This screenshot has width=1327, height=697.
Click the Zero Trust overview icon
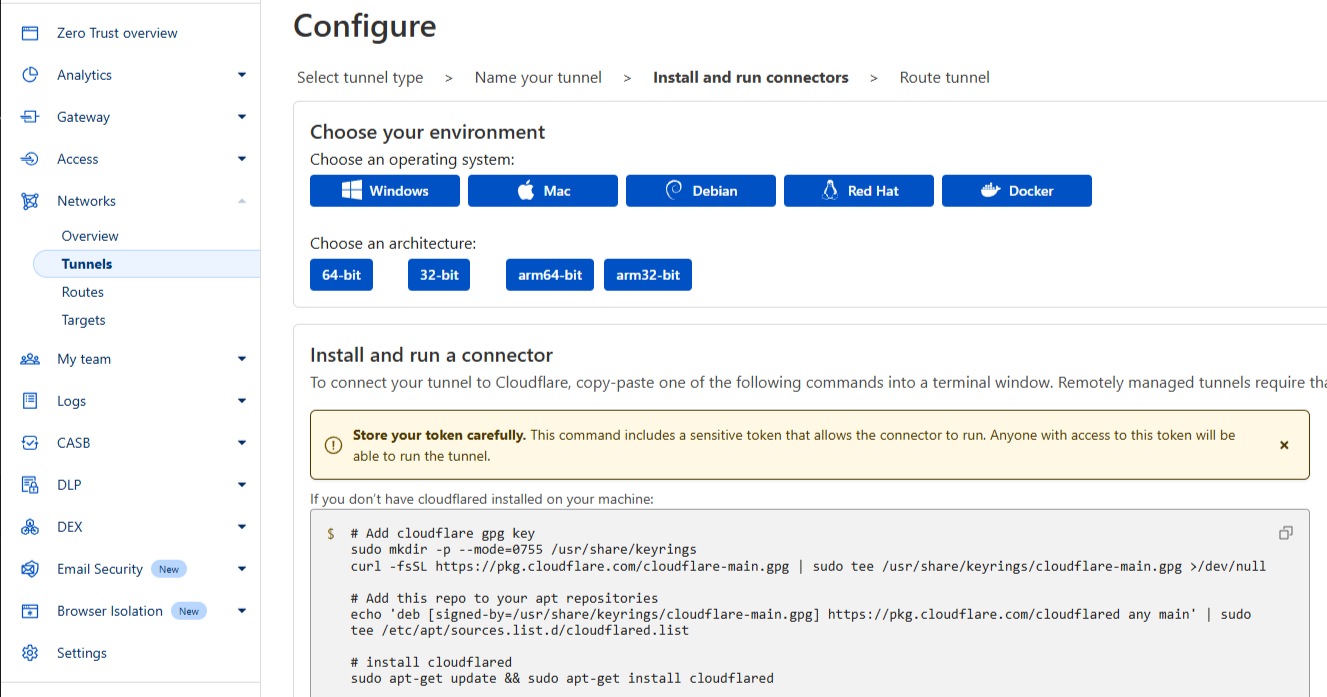[x=30, y=33]
